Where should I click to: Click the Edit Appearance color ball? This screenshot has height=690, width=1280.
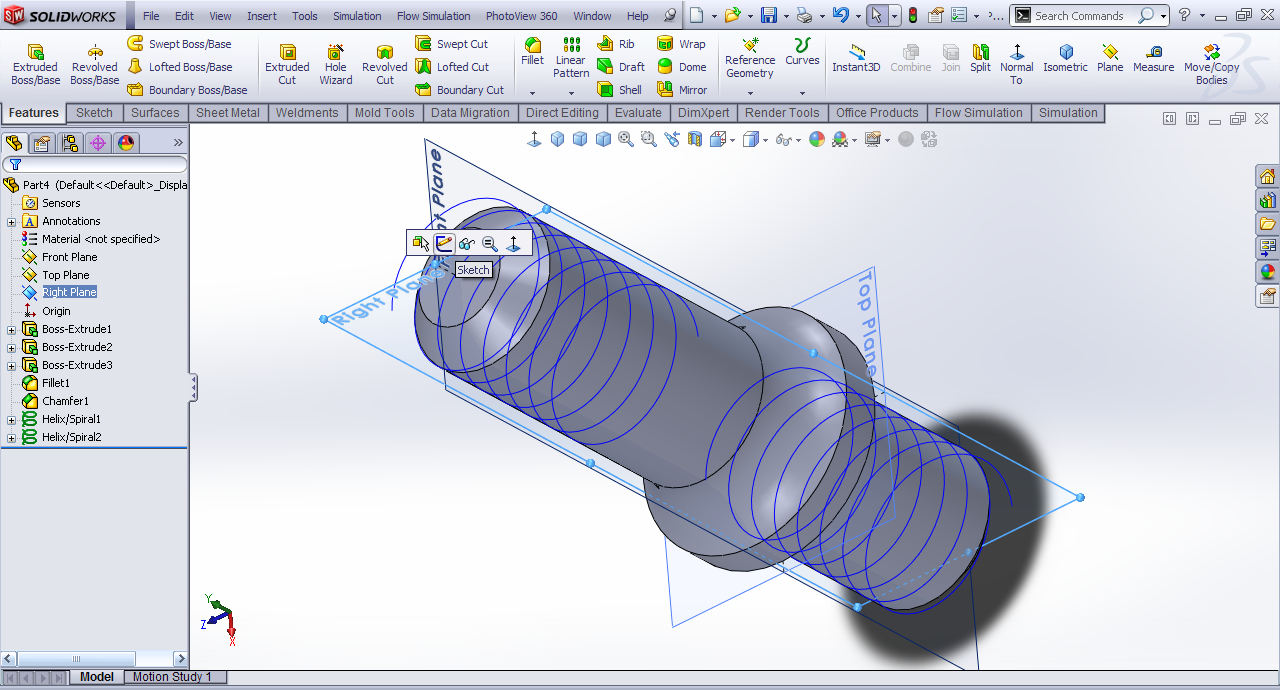(x=817, y=139)
